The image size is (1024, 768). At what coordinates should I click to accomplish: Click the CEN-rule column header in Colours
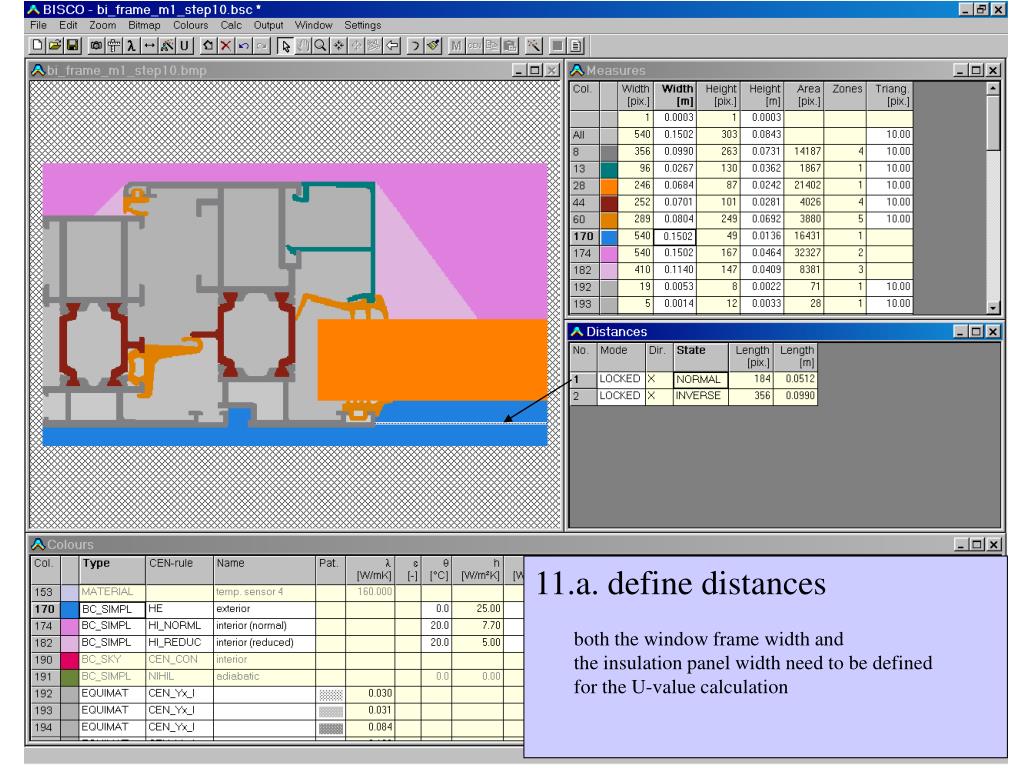(180, 569)
